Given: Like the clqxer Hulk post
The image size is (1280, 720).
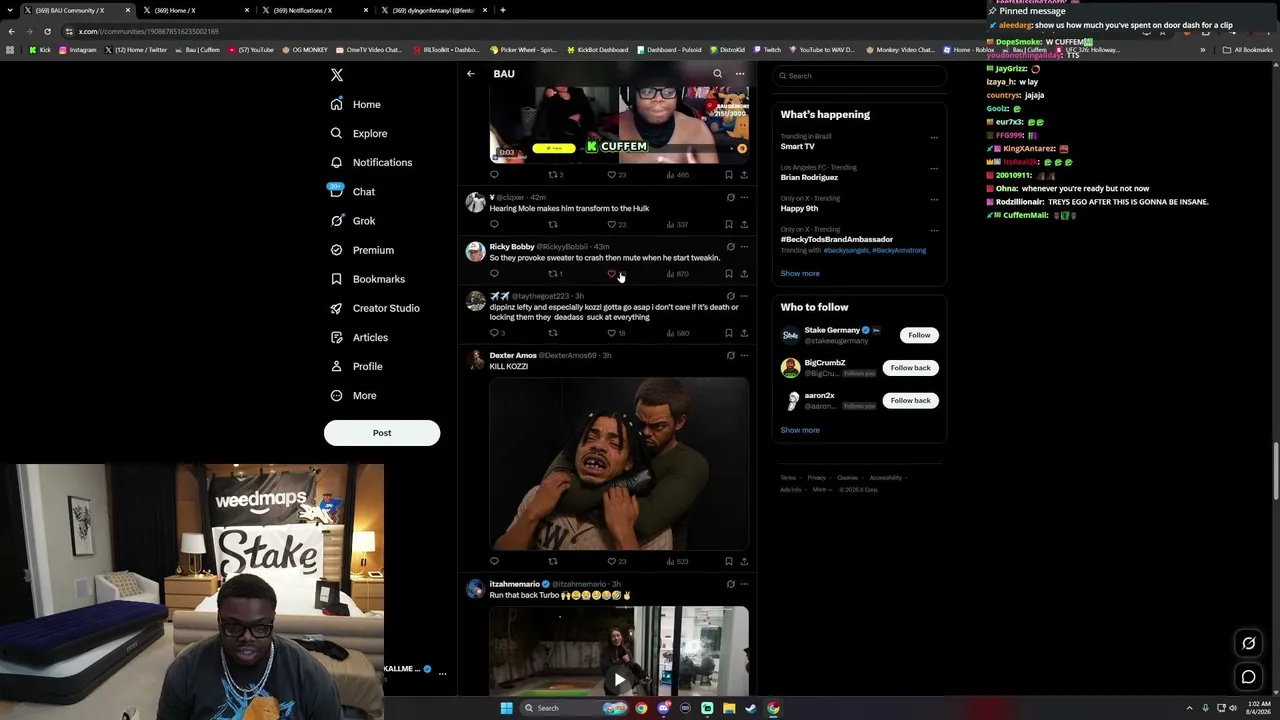Looking at the screenshot, I should [612, 224].
